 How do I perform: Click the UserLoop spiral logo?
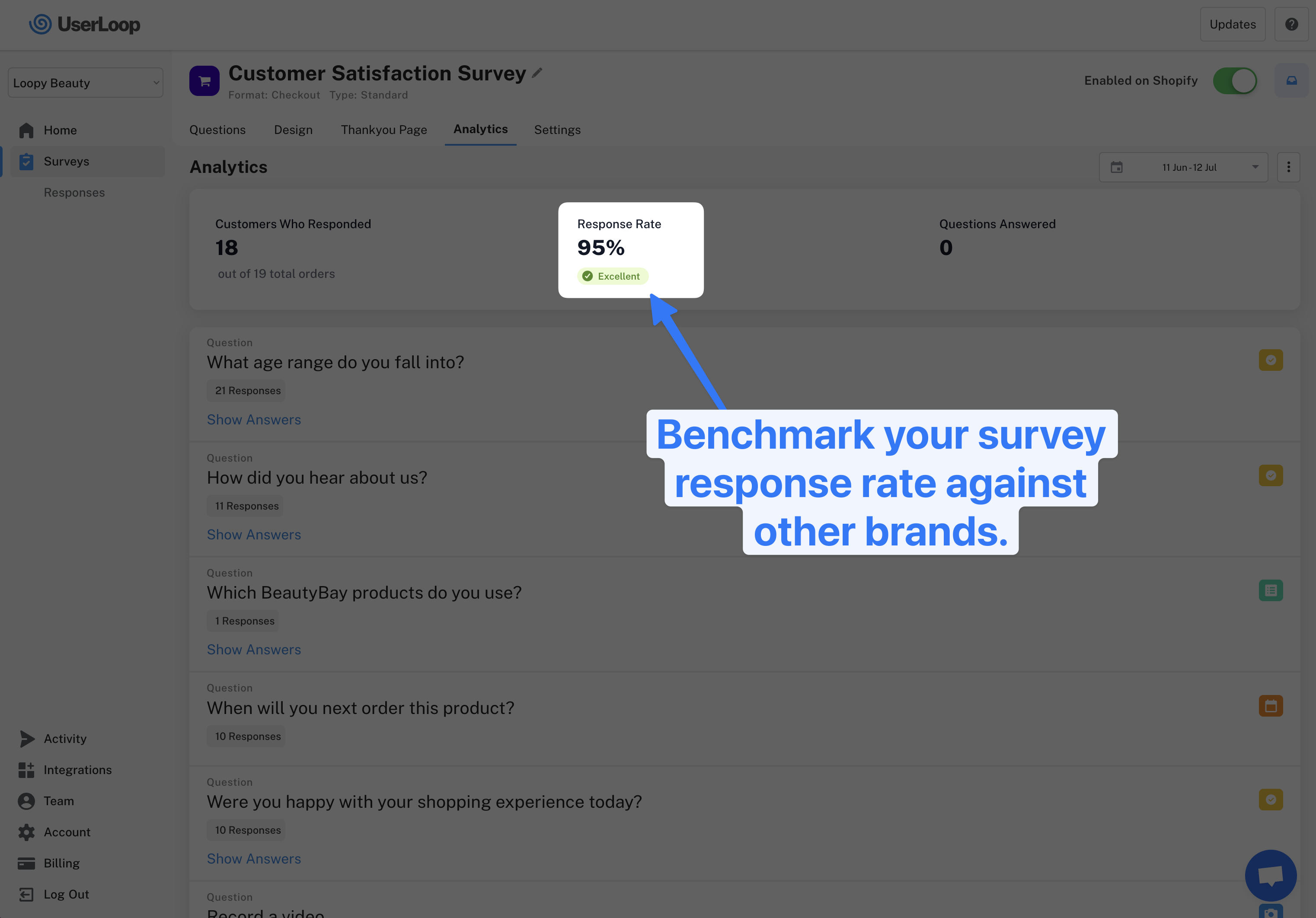(x=40, y=24)
